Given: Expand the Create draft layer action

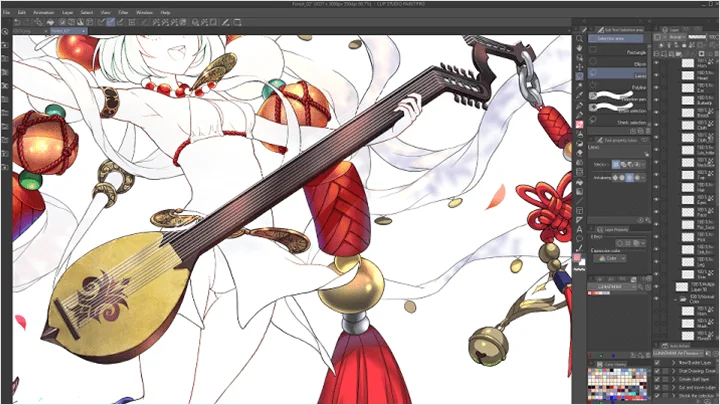Looking at the screenshot, I should pyautogui.click(x=674, y=379).
